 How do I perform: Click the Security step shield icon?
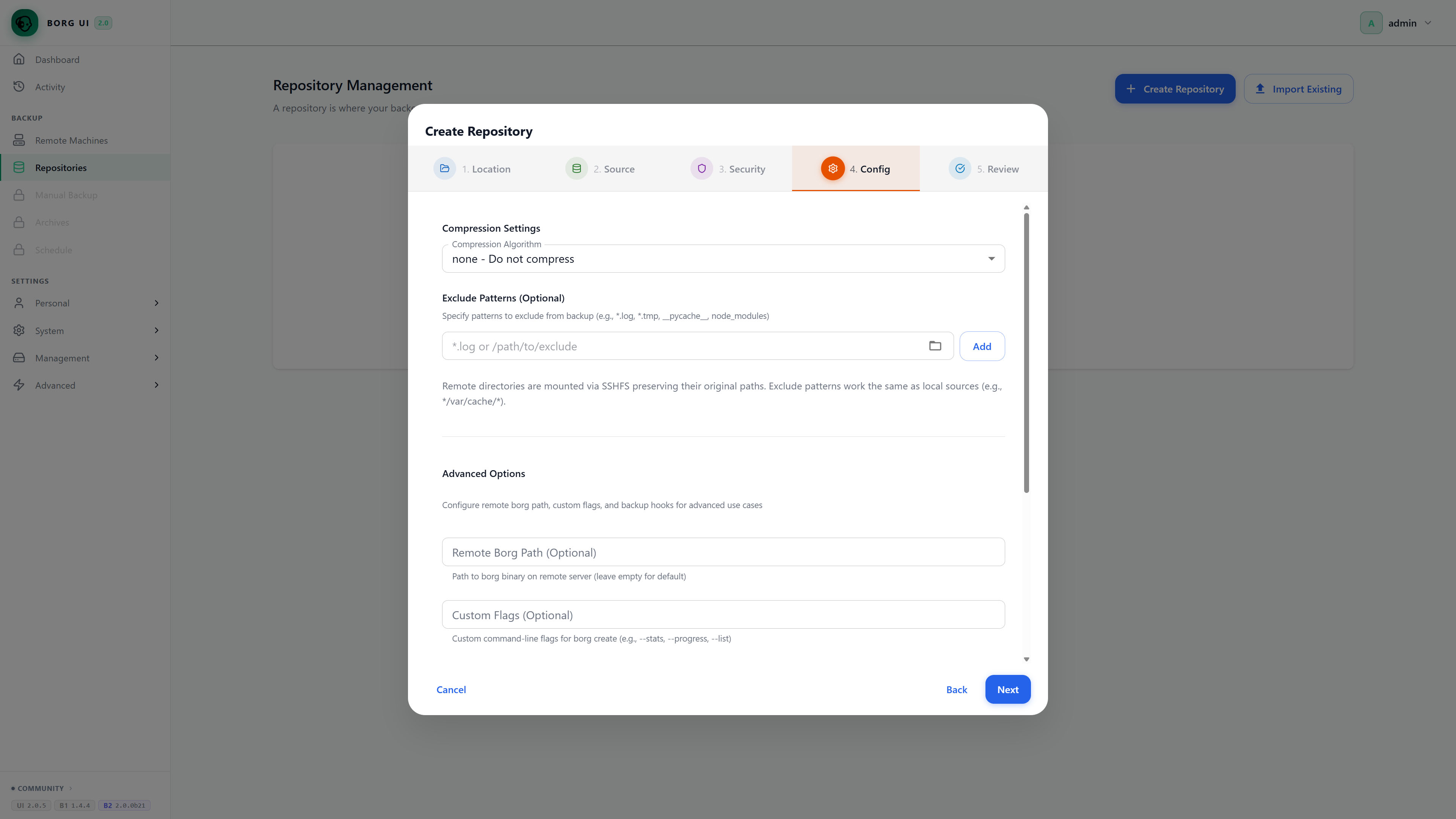click(701, 168)
